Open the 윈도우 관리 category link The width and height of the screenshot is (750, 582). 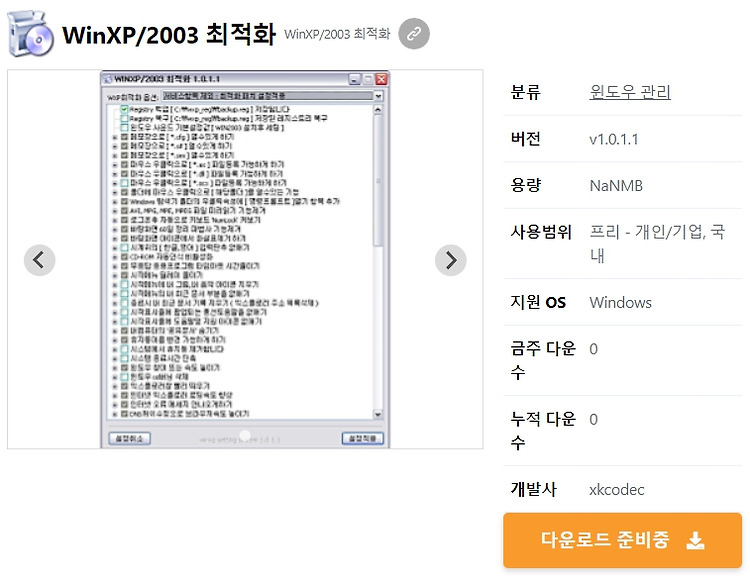pos(630,91)
